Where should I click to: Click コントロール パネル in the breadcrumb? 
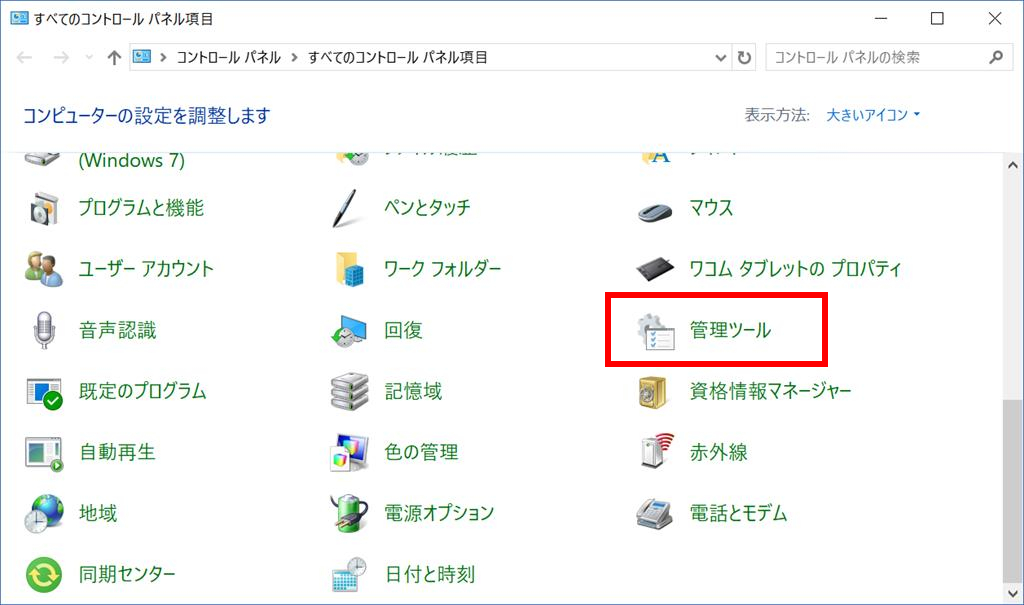228,58
